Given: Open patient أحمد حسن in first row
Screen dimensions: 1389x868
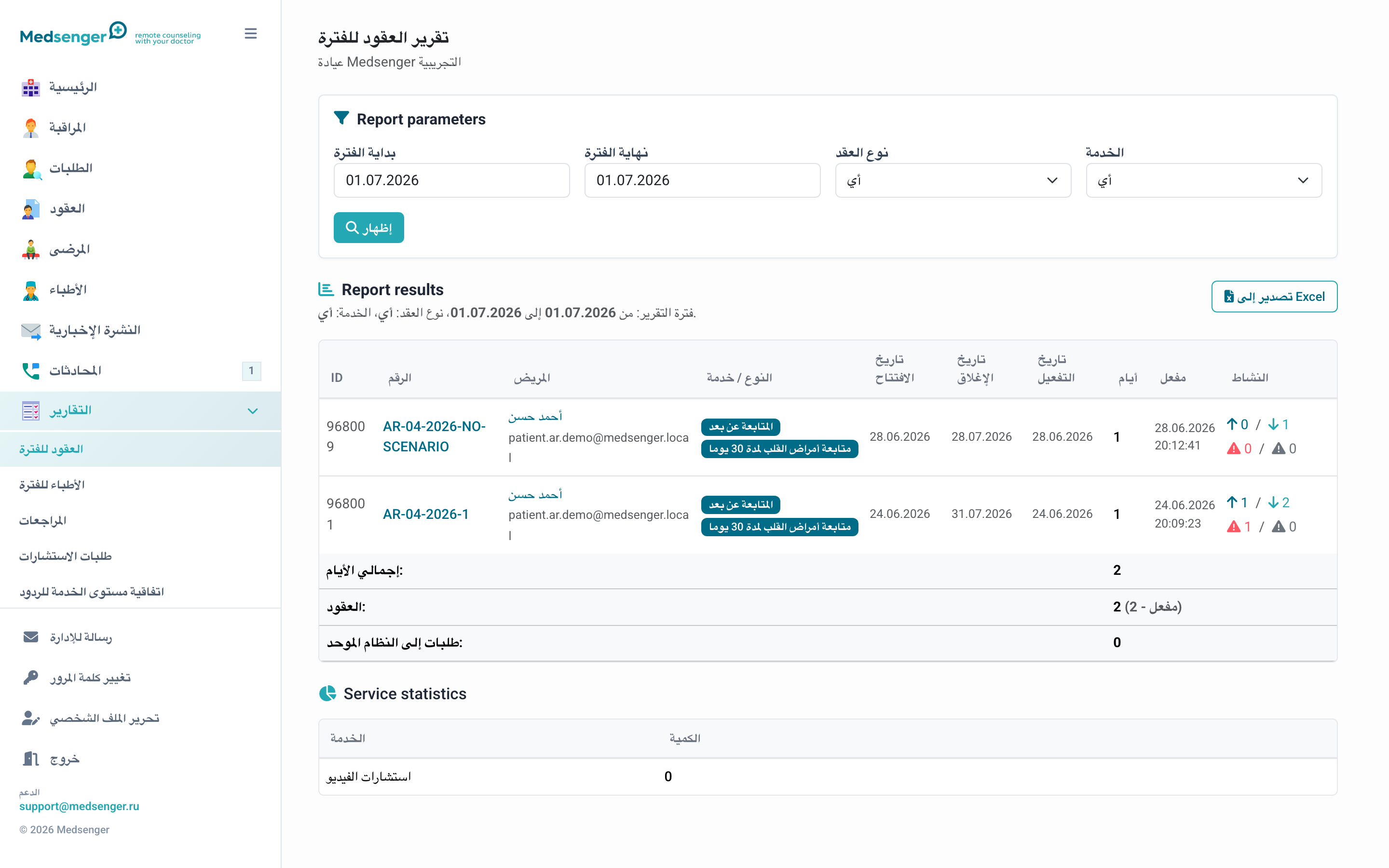Looking at the screenshot, I should [x=535, y=417].
